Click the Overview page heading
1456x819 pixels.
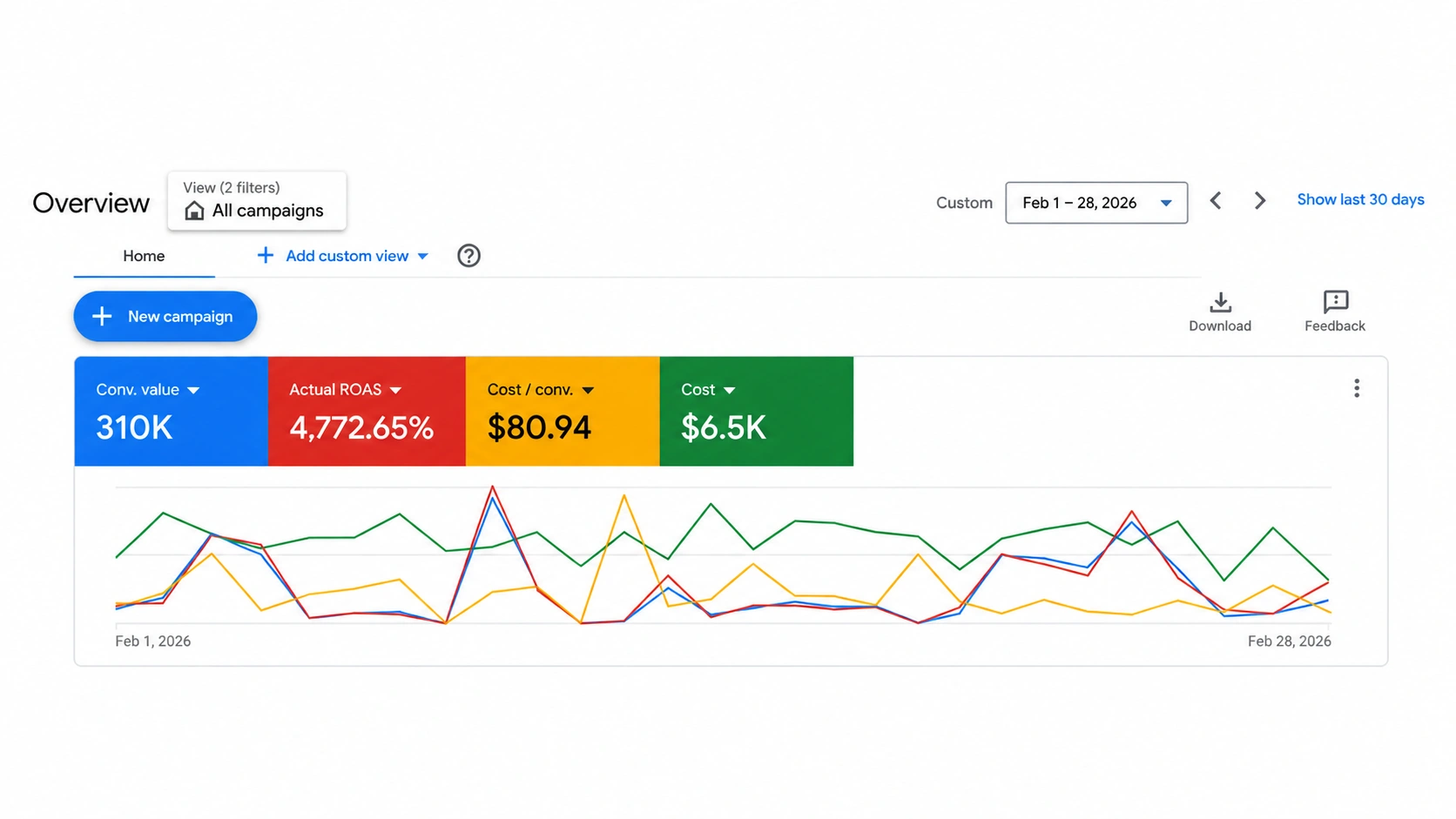click(x=91, y=203)
